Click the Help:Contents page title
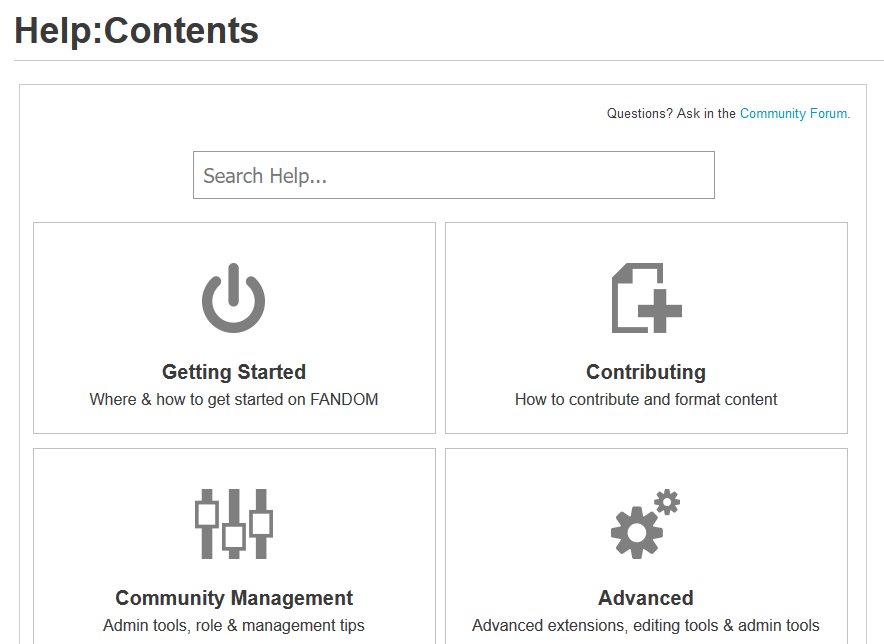884x644 pixels. 137,31
